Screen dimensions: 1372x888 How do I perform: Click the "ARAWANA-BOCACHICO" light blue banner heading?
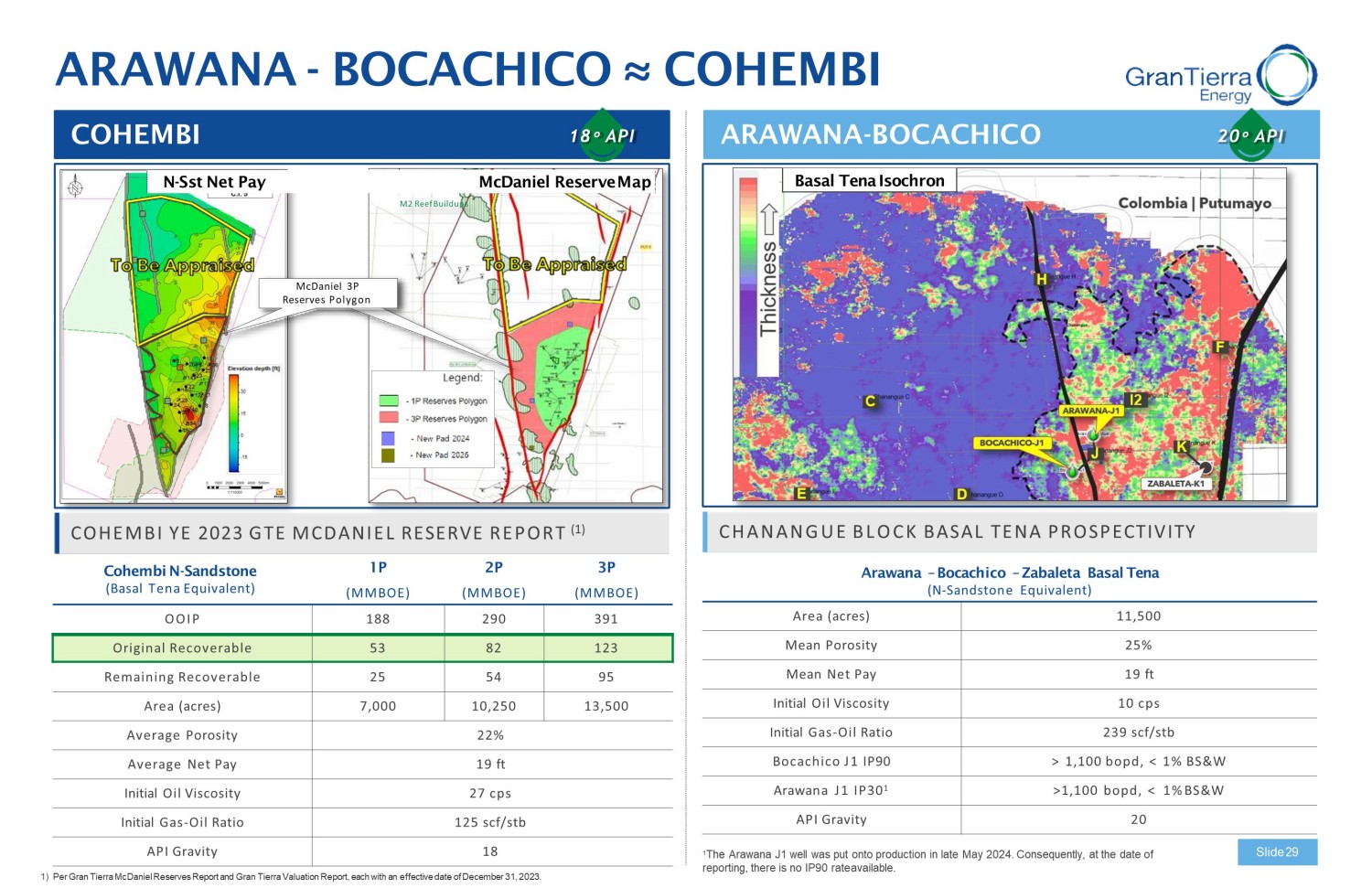[881, 134]
